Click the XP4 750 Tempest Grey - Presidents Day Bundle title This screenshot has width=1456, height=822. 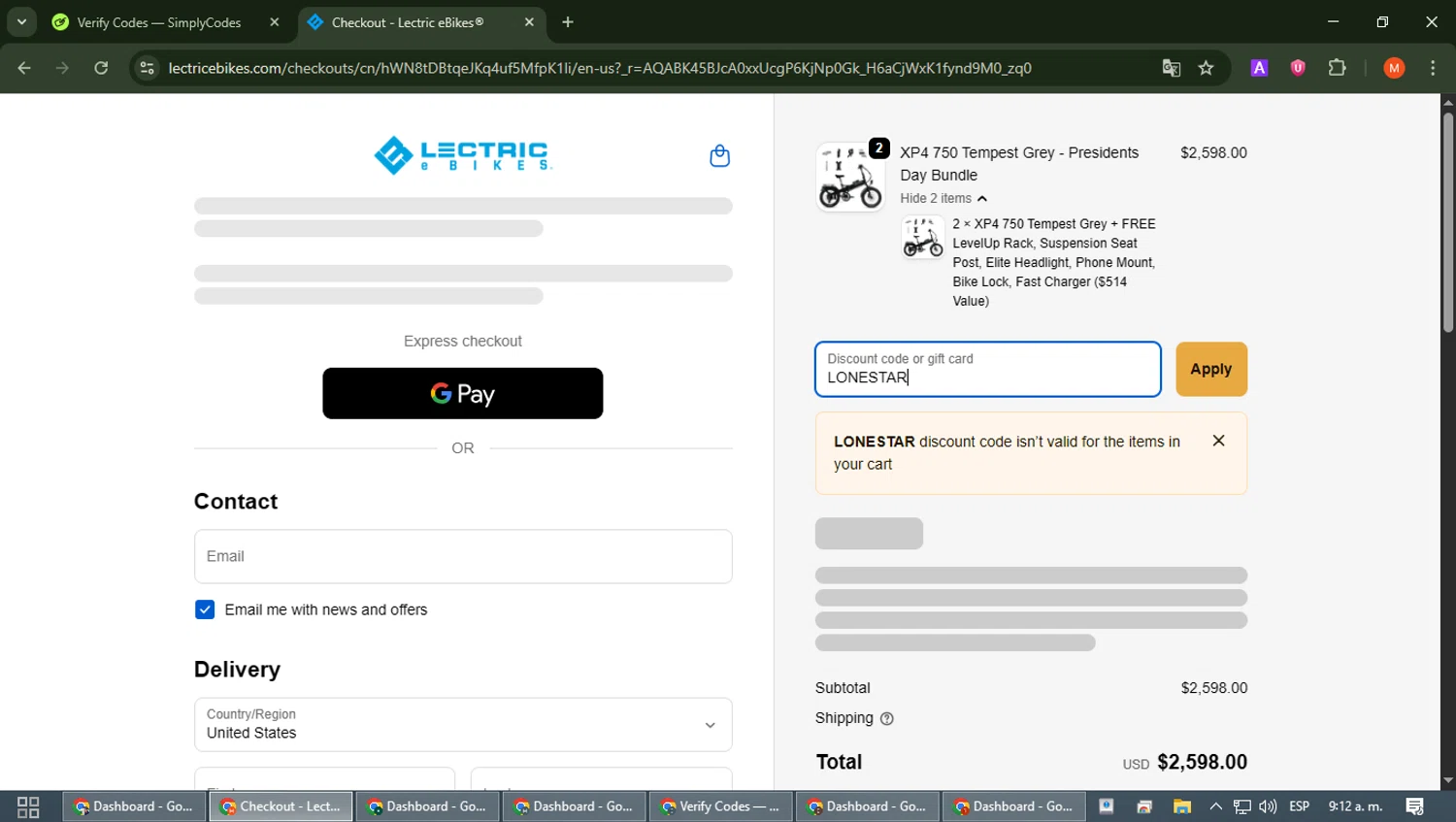(1019, 164)
